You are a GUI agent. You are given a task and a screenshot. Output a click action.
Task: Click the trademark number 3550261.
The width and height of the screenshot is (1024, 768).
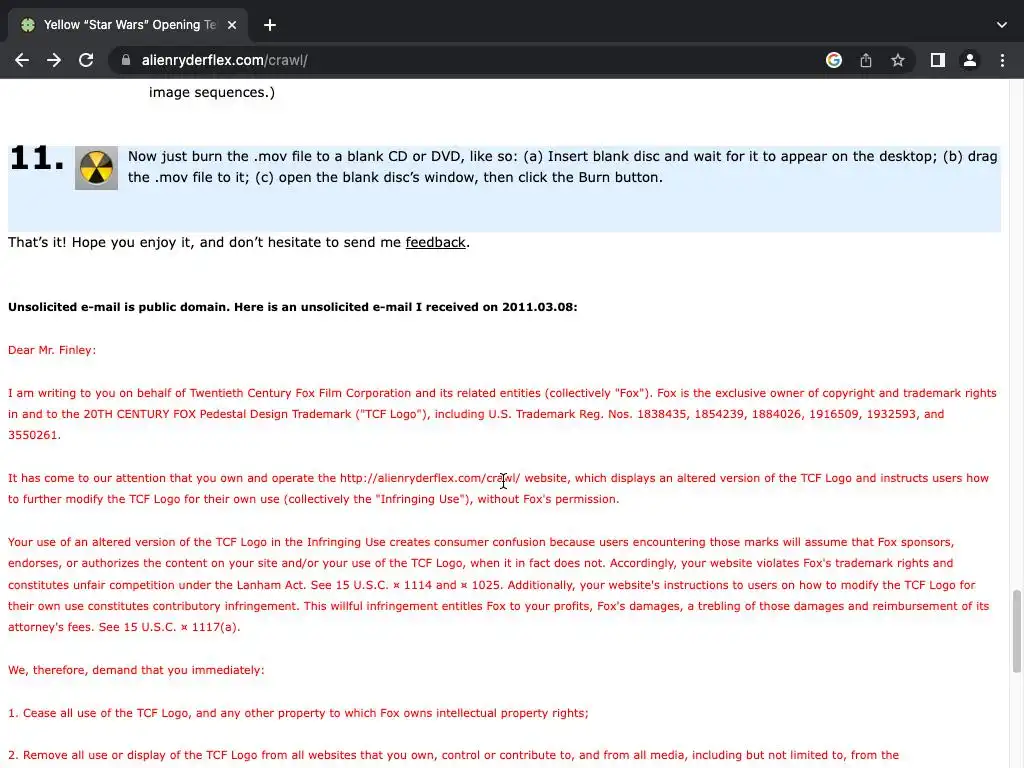click(33, 435)
